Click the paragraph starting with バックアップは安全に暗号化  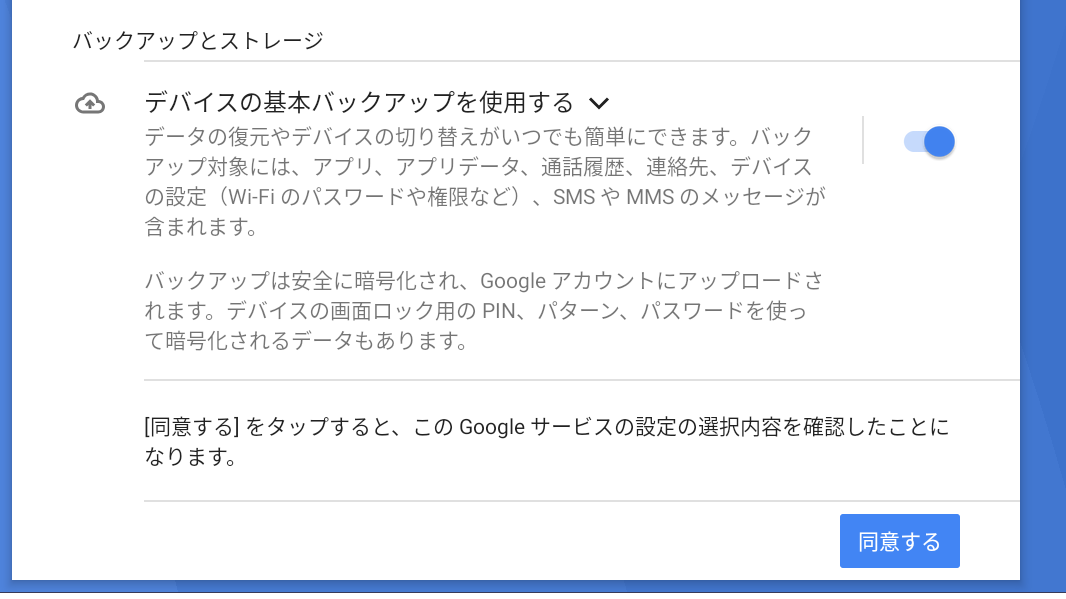[x=483, y=310]
